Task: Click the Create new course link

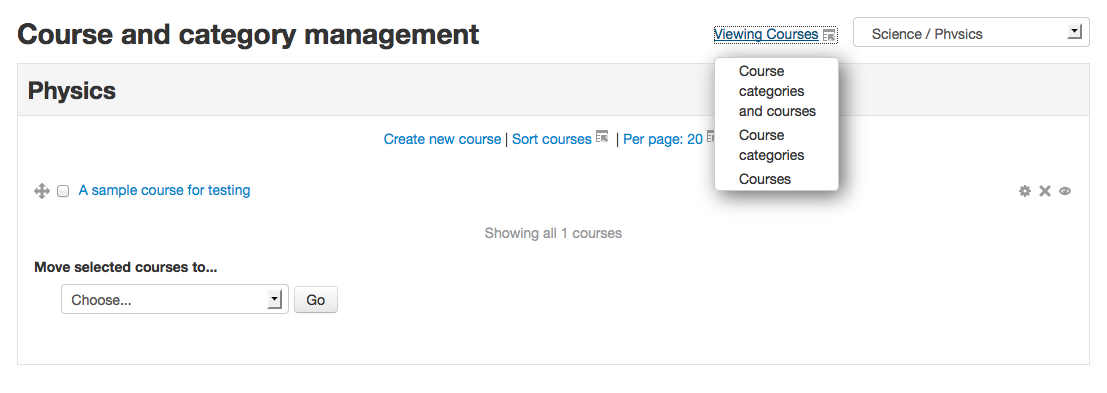Action: click(x=442, y=139)
